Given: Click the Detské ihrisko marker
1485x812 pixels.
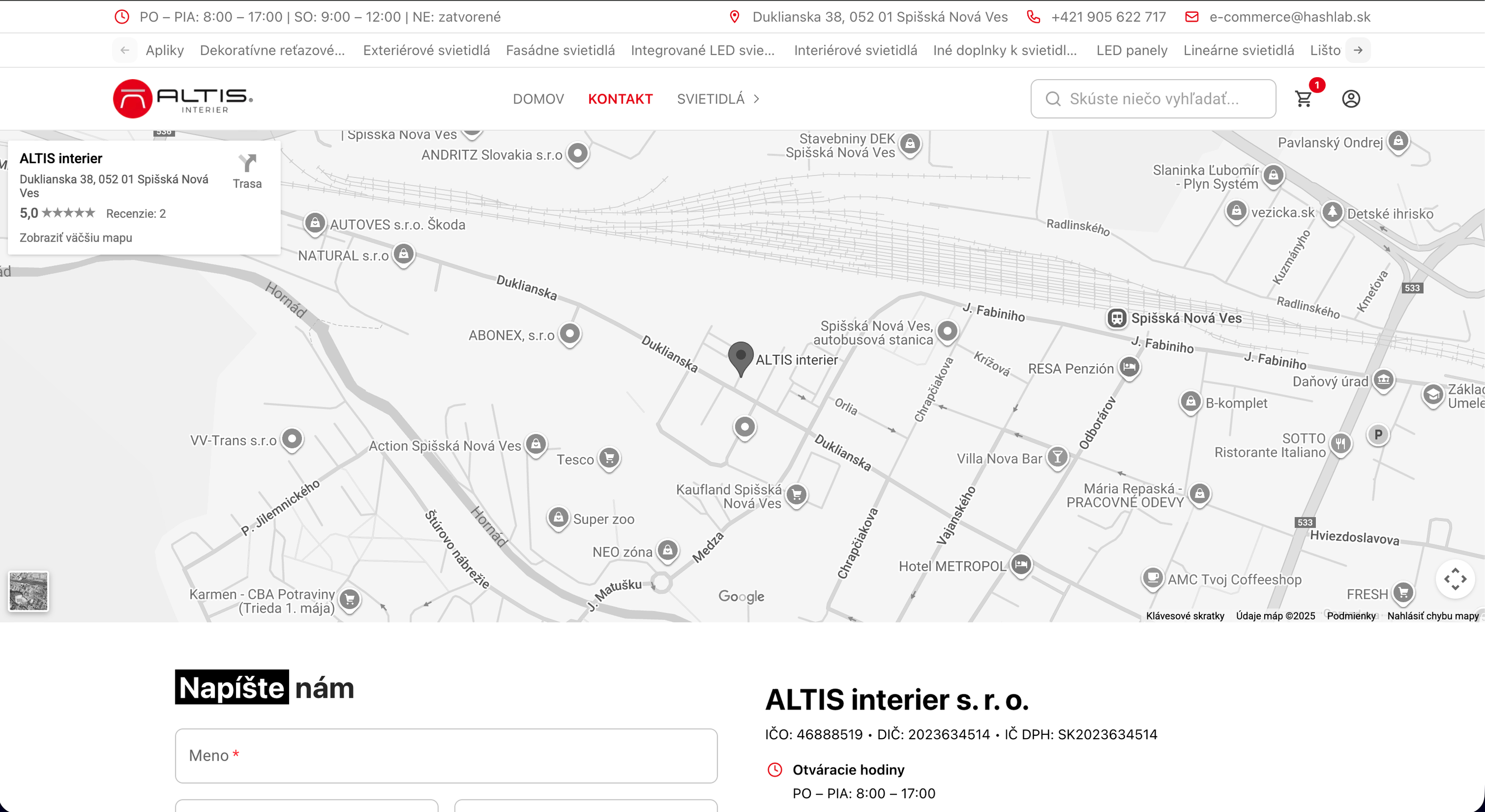Looking at the screenshot, I should [1332, 213].
